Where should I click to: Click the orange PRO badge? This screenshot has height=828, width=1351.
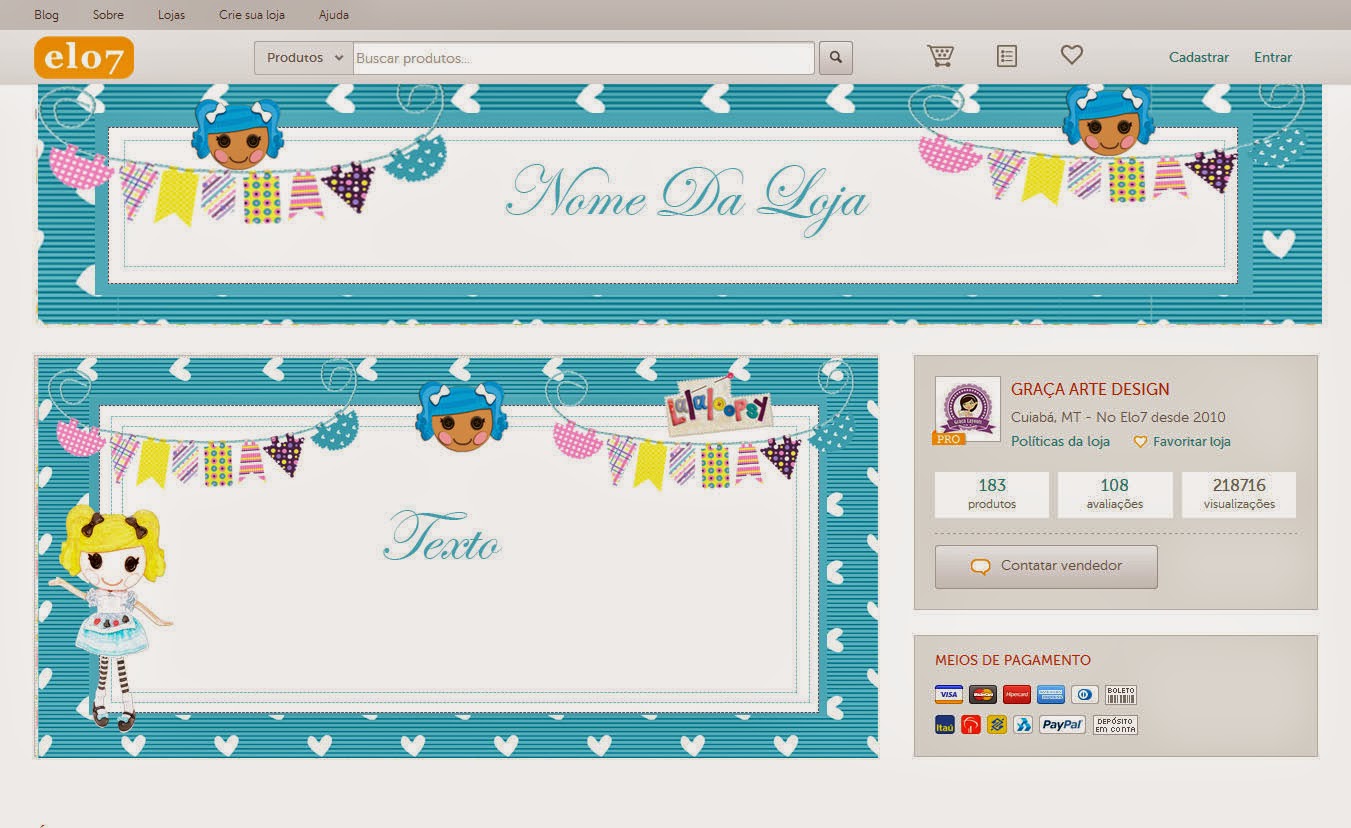click(x=948, y=438)
